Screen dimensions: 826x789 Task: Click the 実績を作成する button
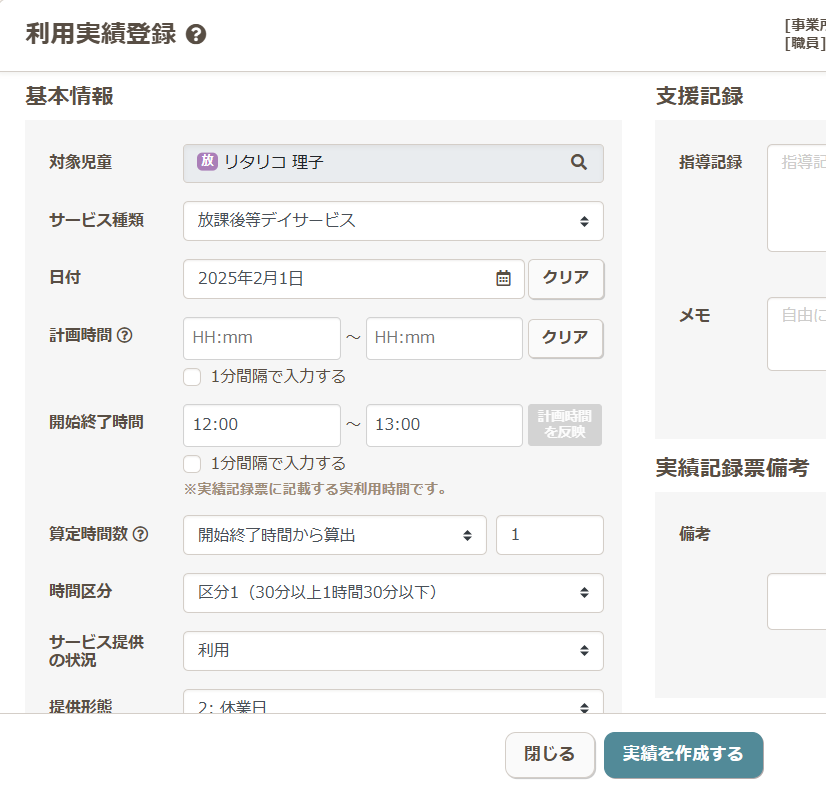683,754
